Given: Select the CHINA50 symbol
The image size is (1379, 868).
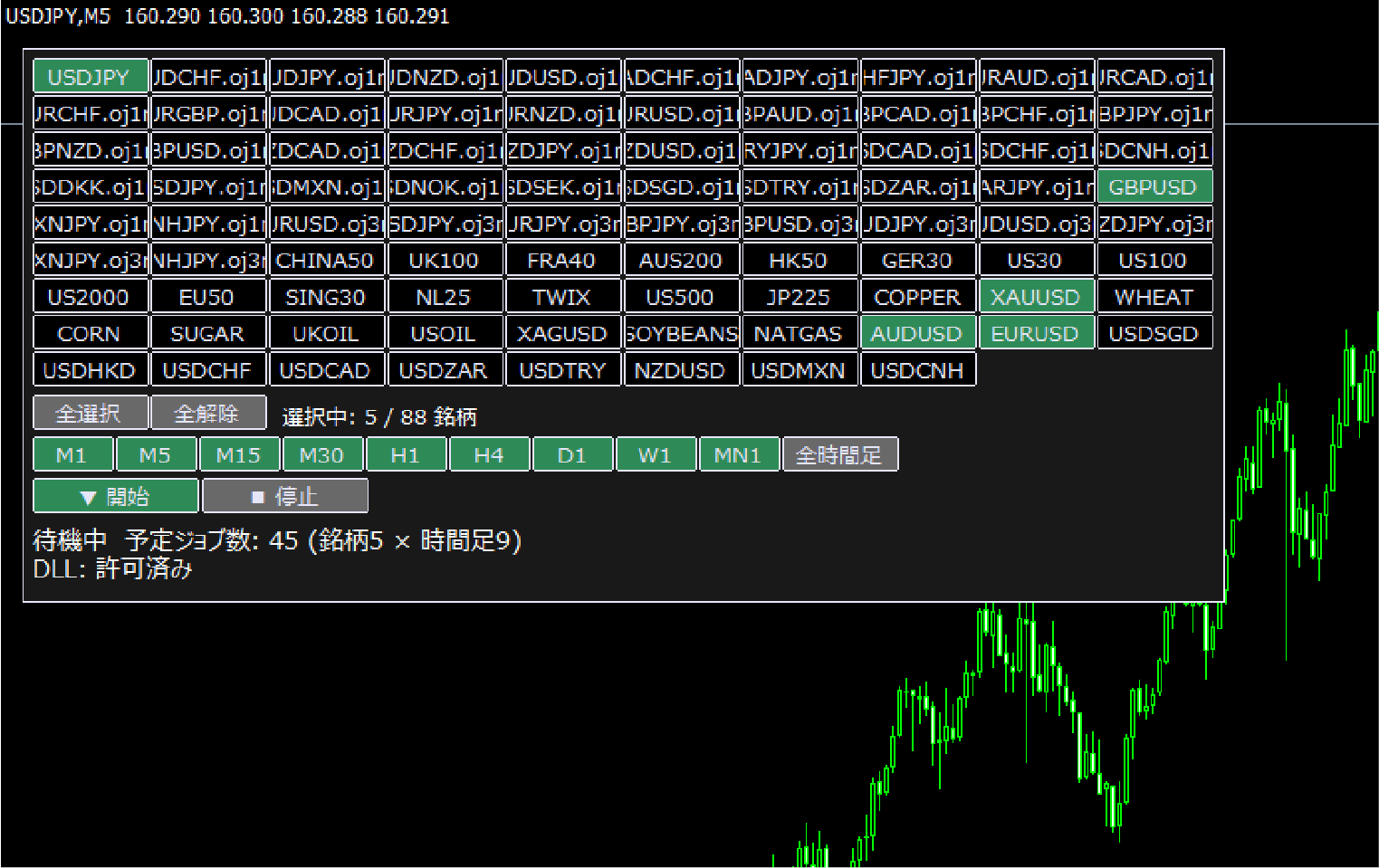Looking at the screenshot, I should click(326, 261).
